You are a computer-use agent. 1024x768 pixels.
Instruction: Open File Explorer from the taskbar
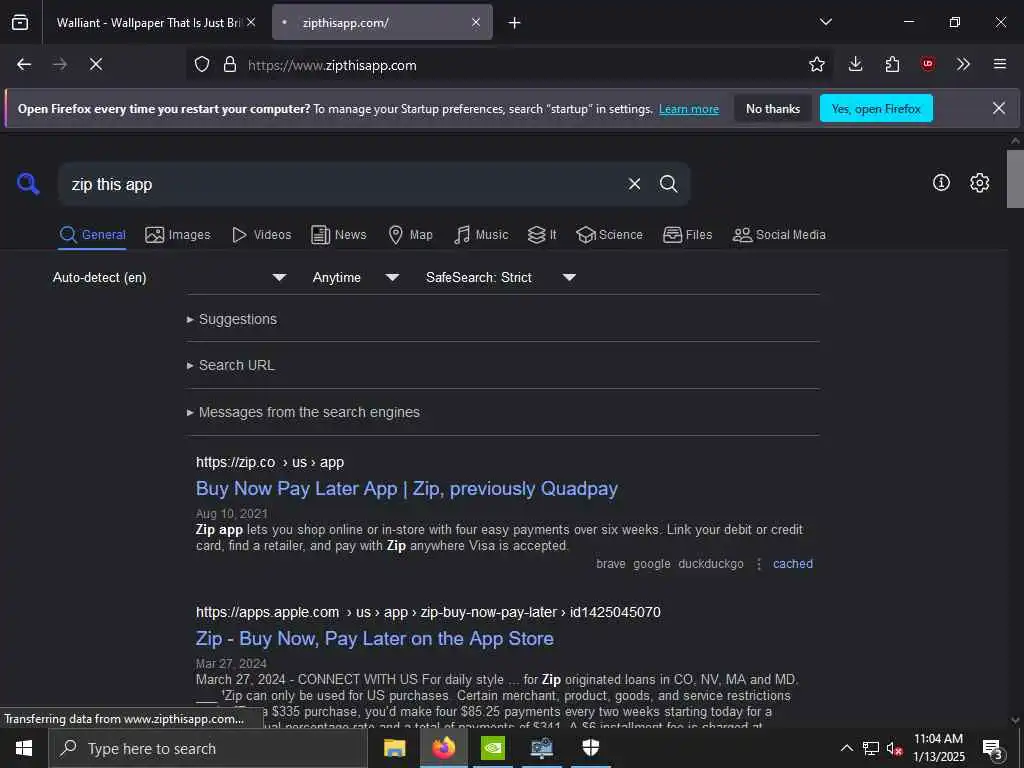point(394,748)
